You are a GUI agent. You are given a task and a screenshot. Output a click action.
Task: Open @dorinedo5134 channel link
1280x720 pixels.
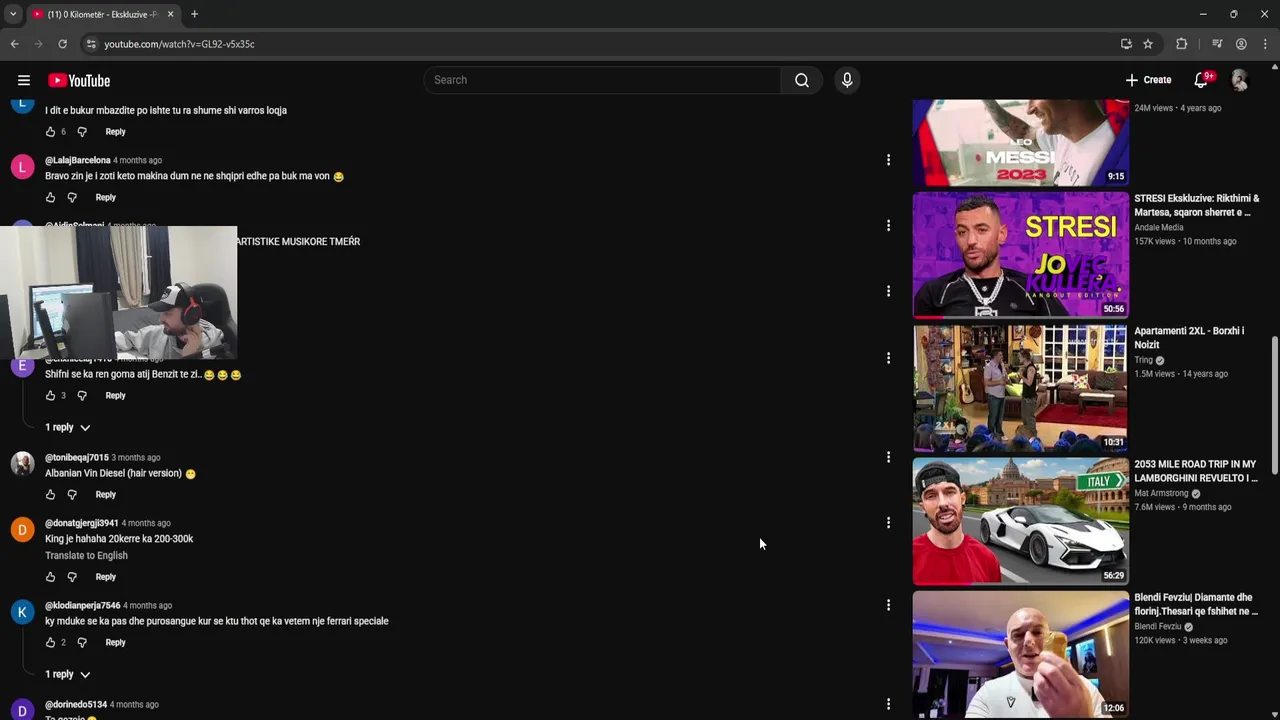(x=75, y=704)
